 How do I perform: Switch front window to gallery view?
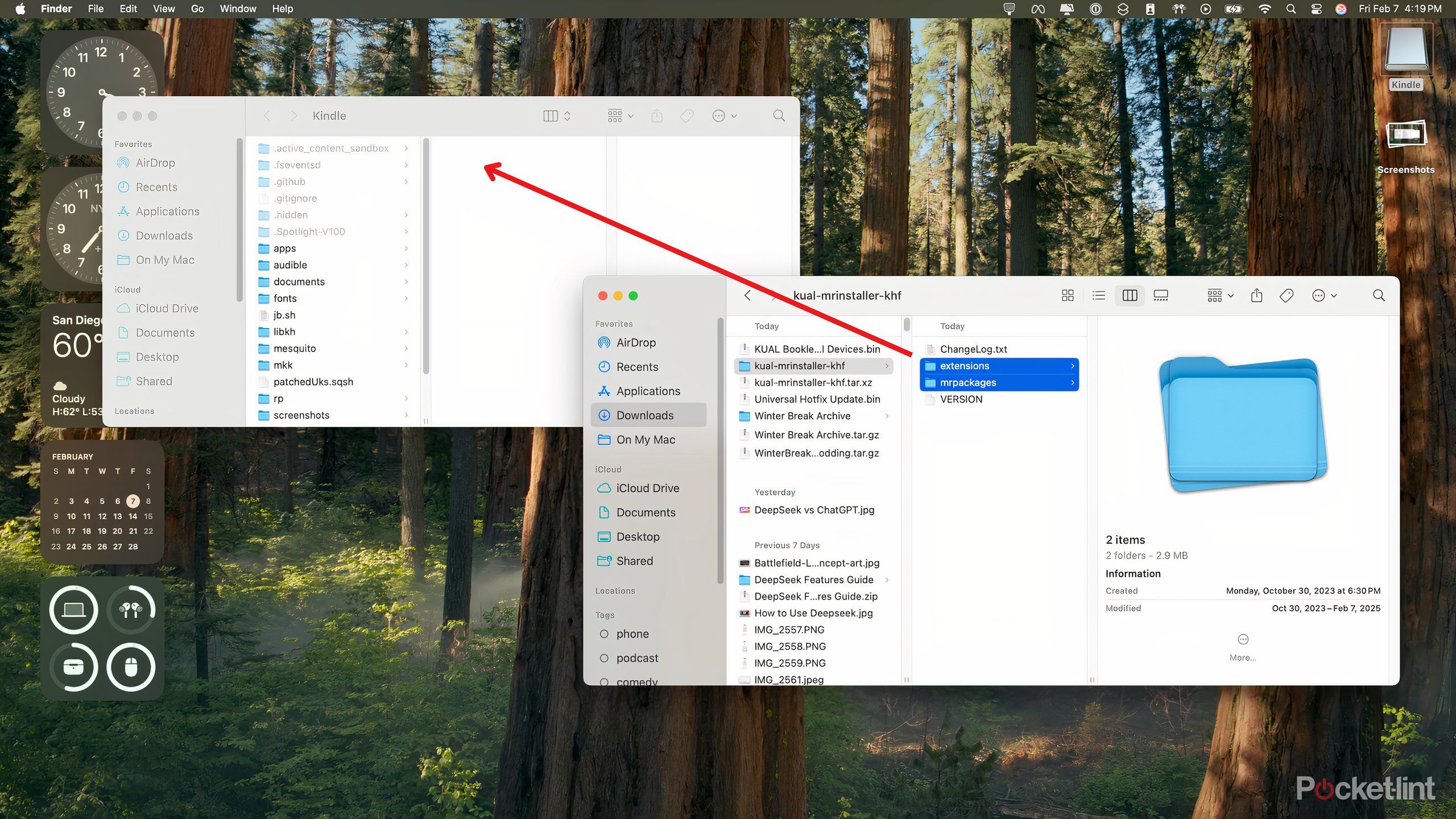tap(1161, 295)
